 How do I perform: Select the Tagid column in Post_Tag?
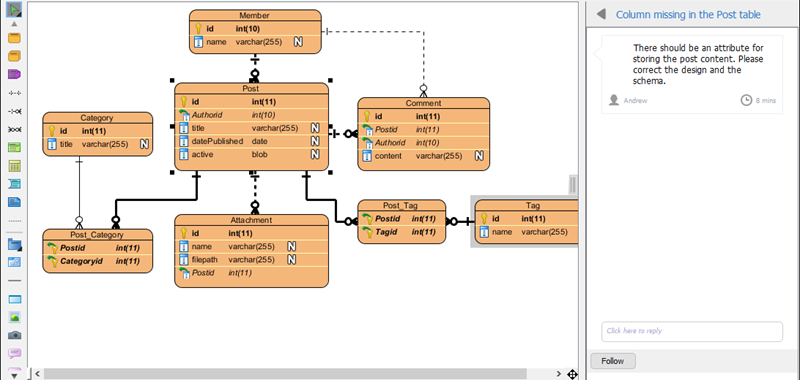tap(402, 232)
